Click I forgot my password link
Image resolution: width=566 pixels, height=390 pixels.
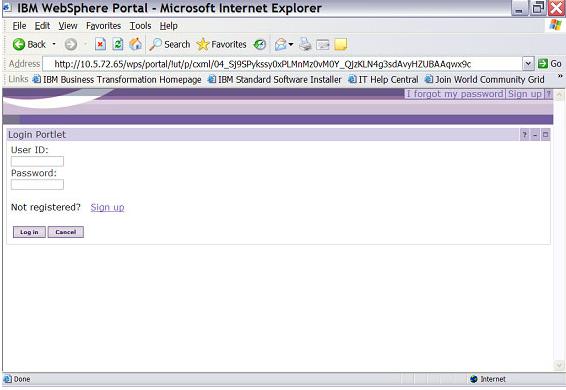[x=454, y=94]
